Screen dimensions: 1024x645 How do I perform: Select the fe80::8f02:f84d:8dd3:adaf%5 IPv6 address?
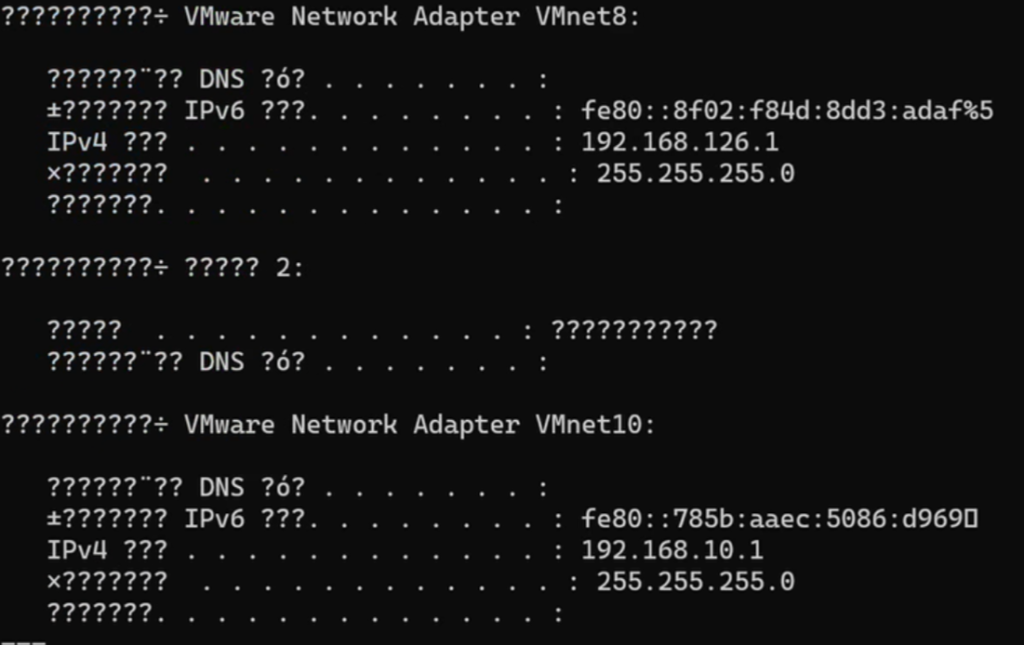pyautogui.click(x=787, y=111)
